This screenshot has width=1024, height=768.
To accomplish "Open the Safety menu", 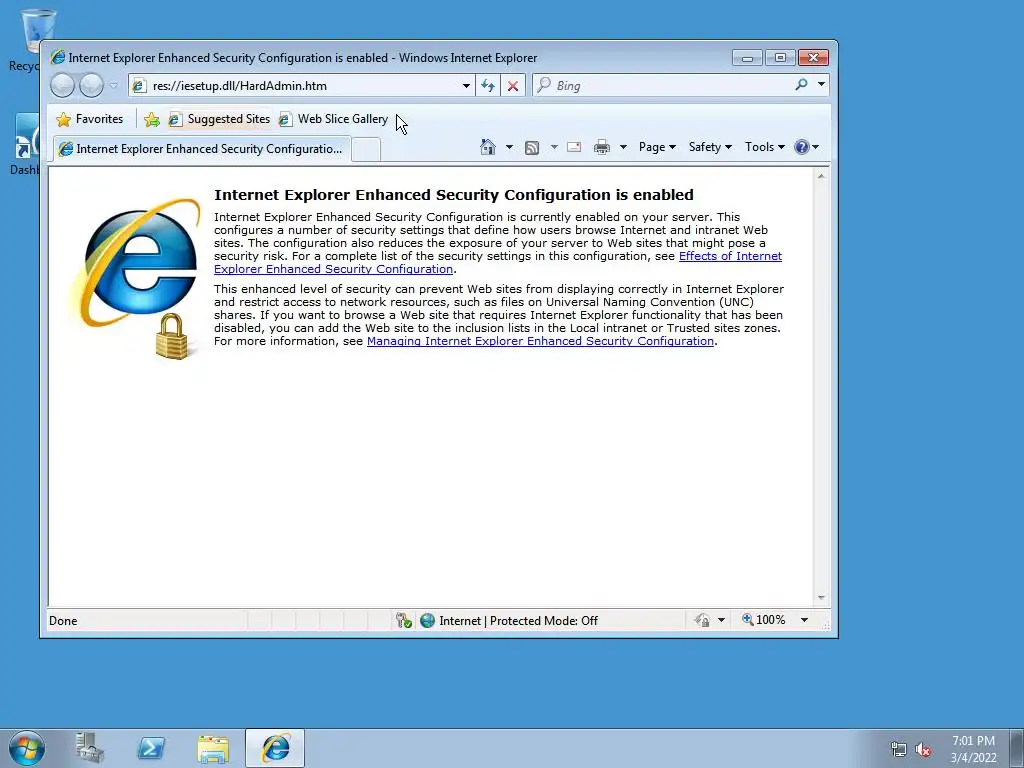I will pos(710,147).
